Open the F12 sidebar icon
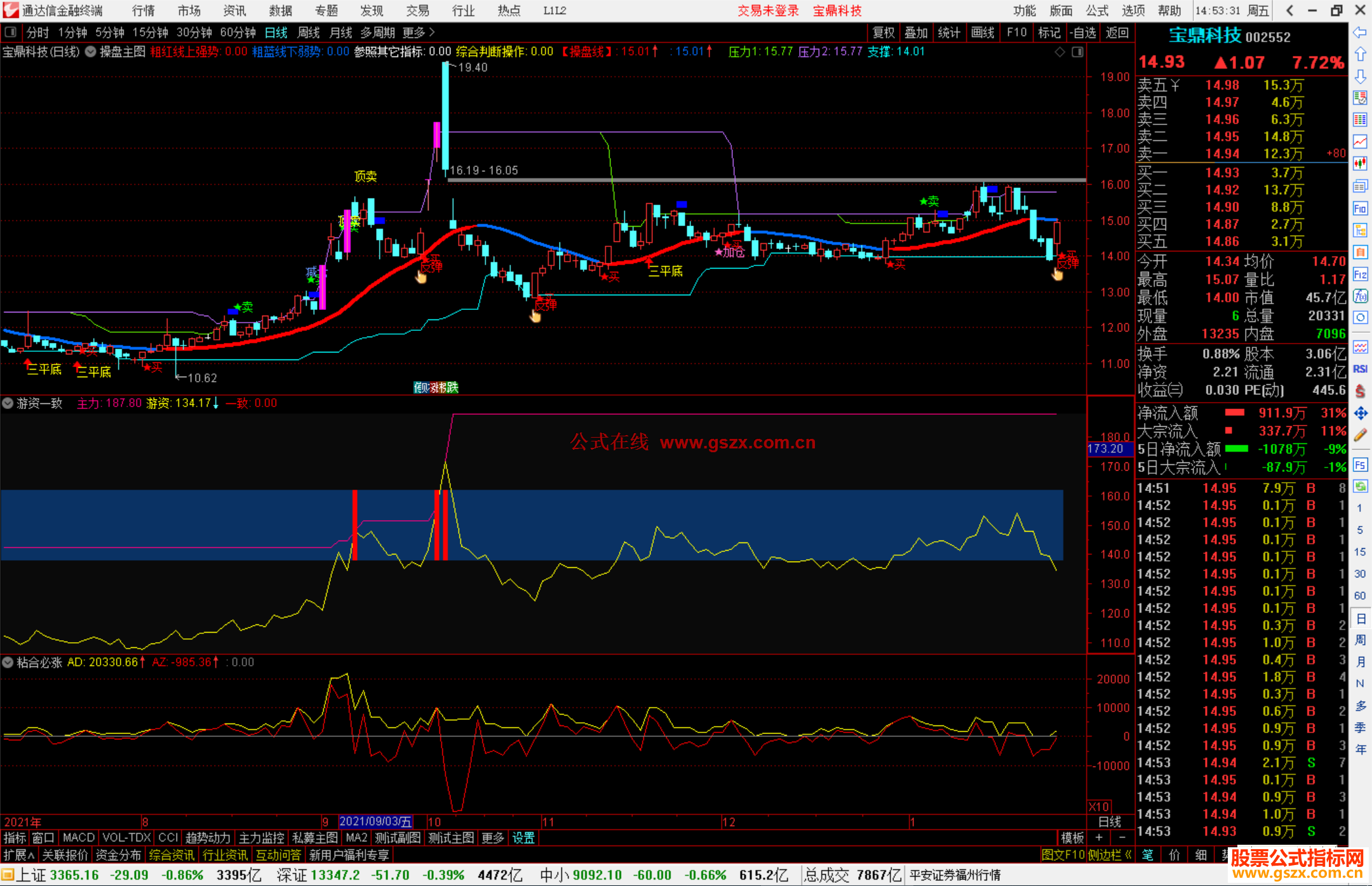The image size is (1372, 886). [x=1360, y=274]
